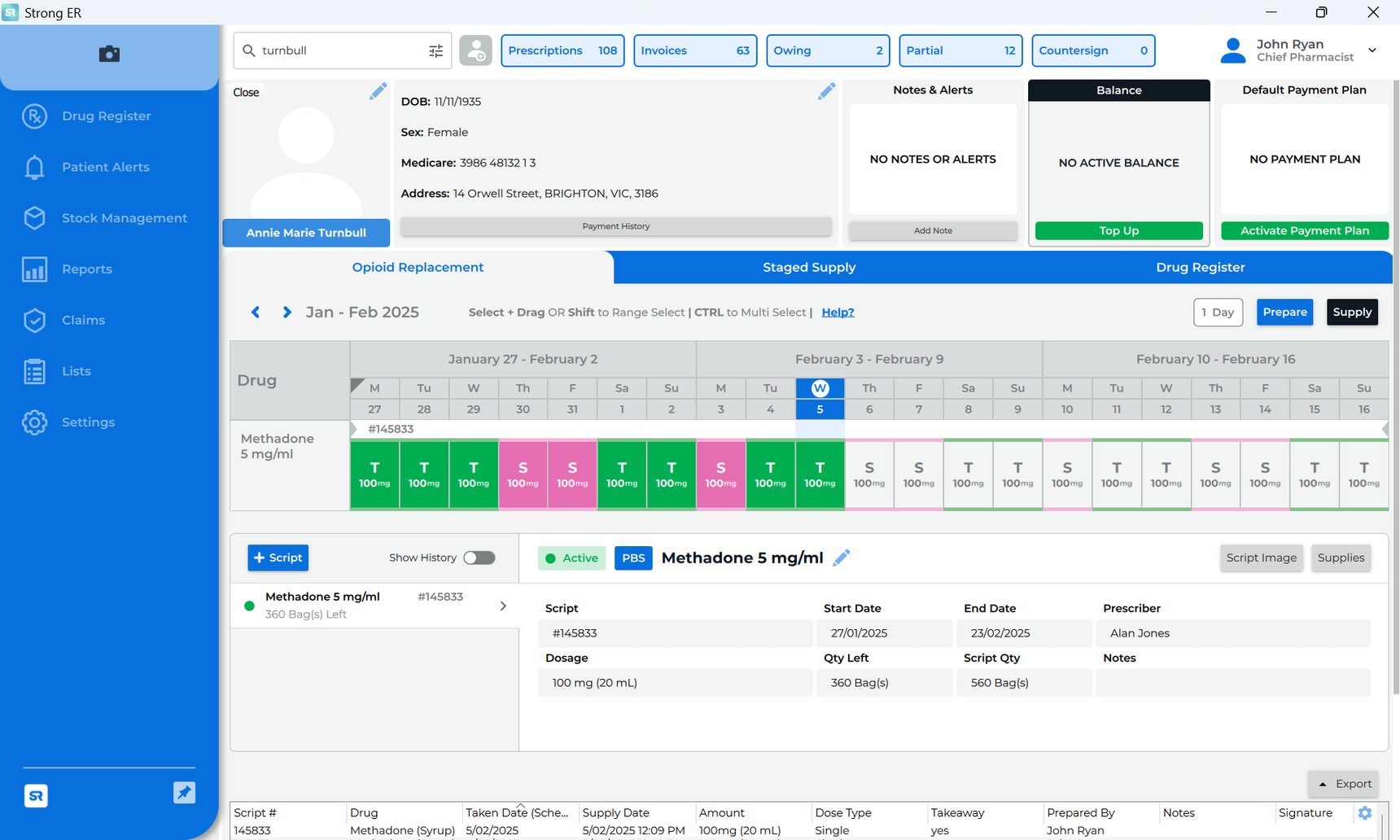Open table column settings gear icon
Image resolution: width=1400 pixels, height=840 pixels.
click(1365, 812)
